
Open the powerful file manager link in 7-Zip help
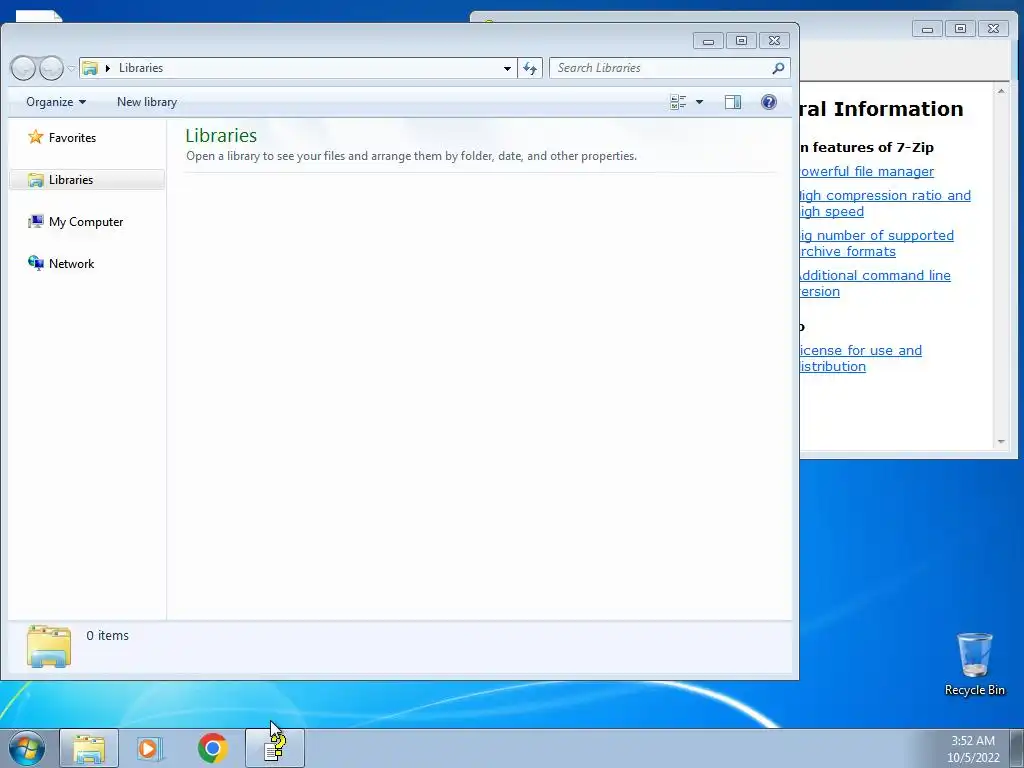867,172
